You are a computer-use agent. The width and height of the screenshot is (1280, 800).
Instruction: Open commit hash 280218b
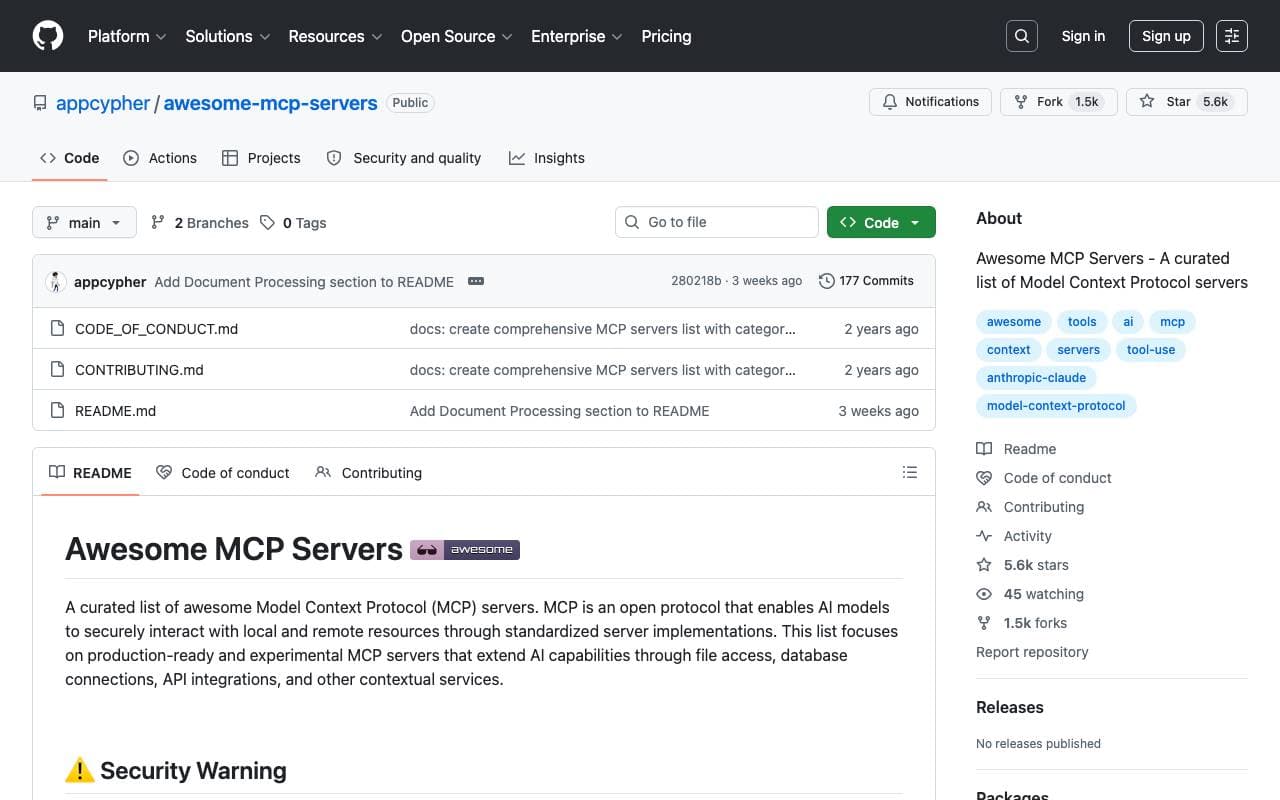click(x=696, y=281)
